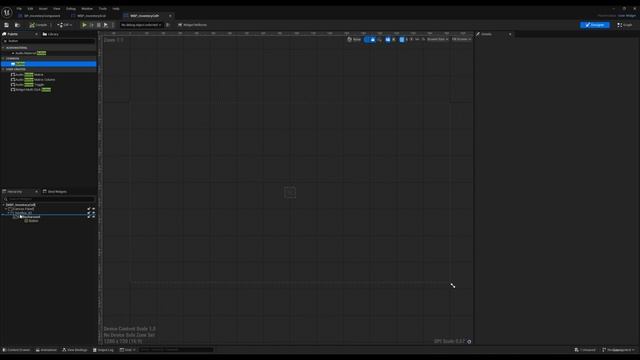Screen dimensions: 640x360
Task: Collapse the User Created palette section
Action: pyautogui.click(x=4, y=69)
